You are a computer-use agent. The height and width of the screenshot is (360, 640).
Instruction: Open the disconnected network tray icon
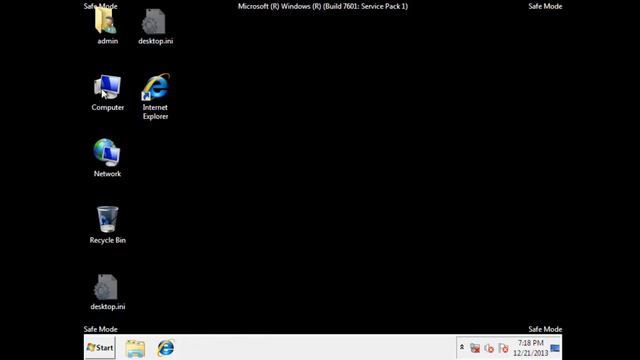tap(475, 348)
